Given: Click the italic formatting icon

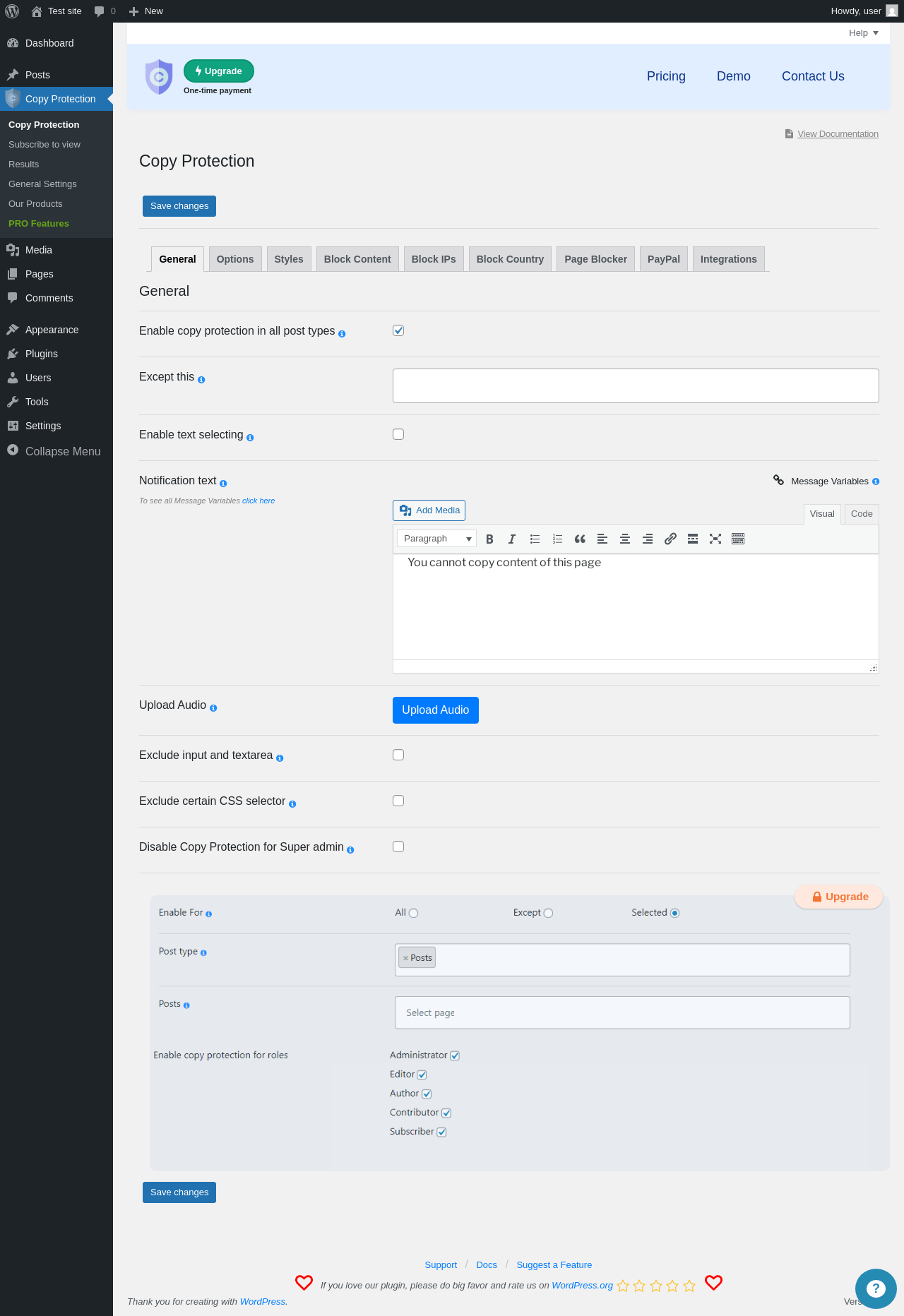Looking at the screenshot, I should [x=512, y=539].
